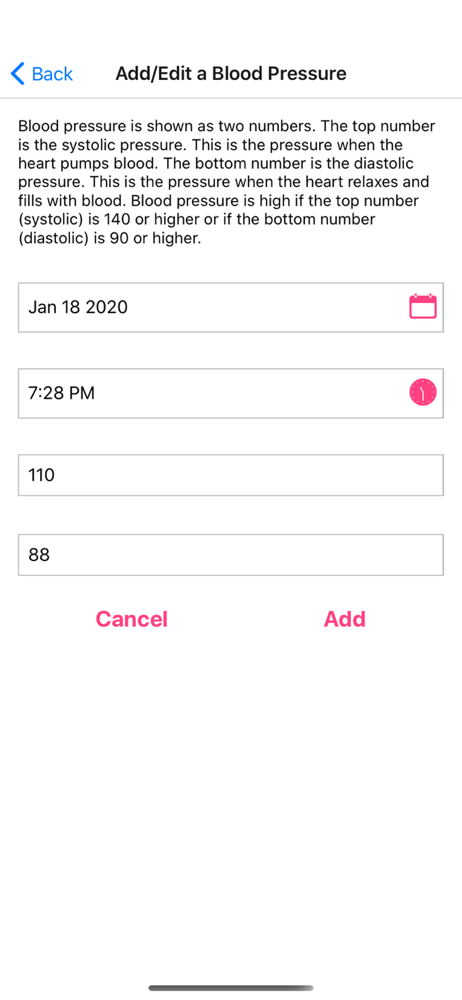
Task: Select the time field showing 7:28 PM
Action: coord(231,393)
